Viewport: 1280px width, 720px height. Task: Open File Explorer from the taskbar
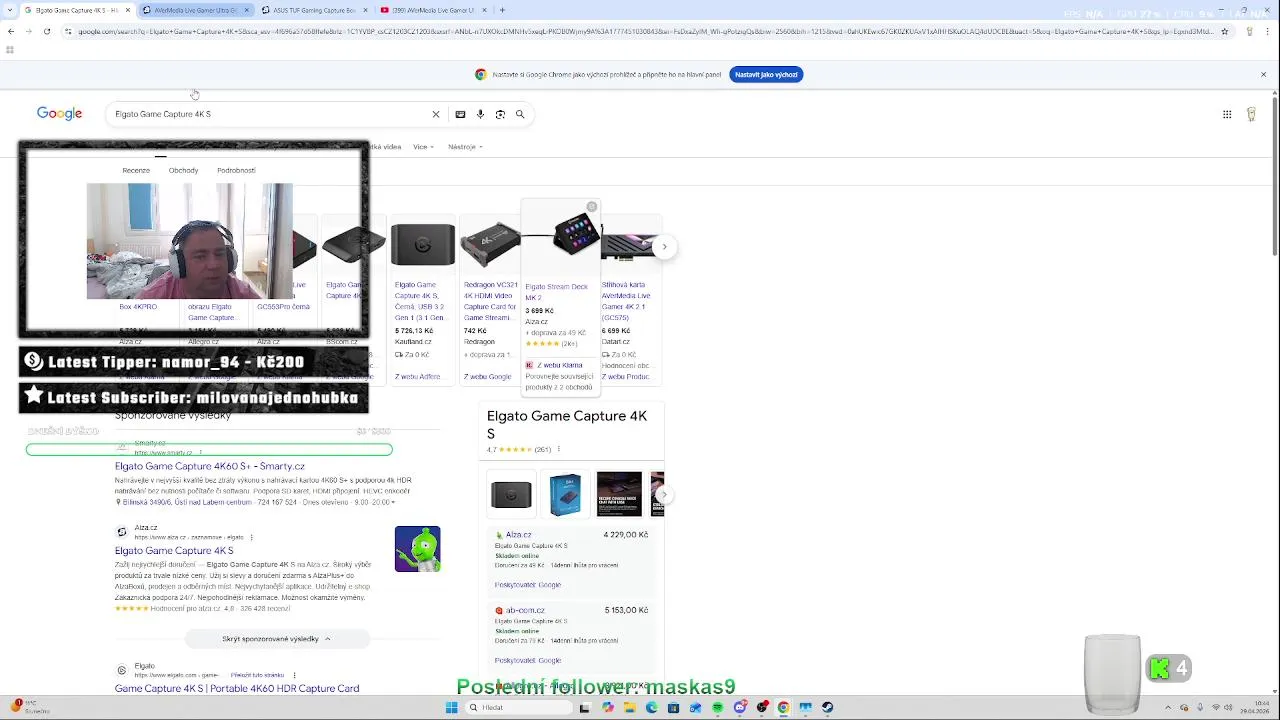coord(629,707)
